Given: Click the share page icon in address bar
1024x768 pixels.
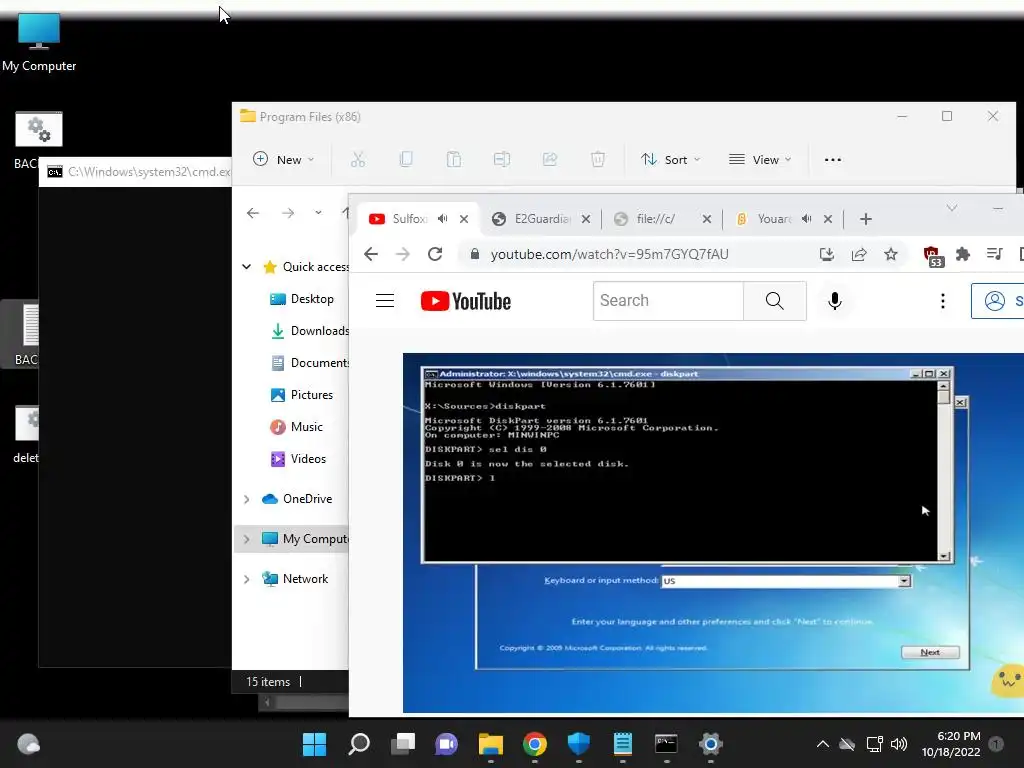Looking at the screenshot, I should [859, 254].
